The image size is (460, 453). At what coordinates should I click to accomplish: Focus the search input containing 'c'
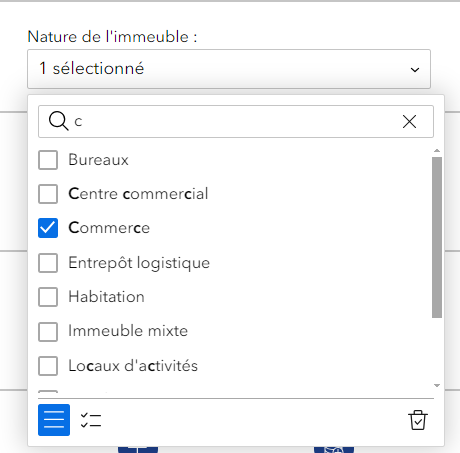(x=236, y=121)
